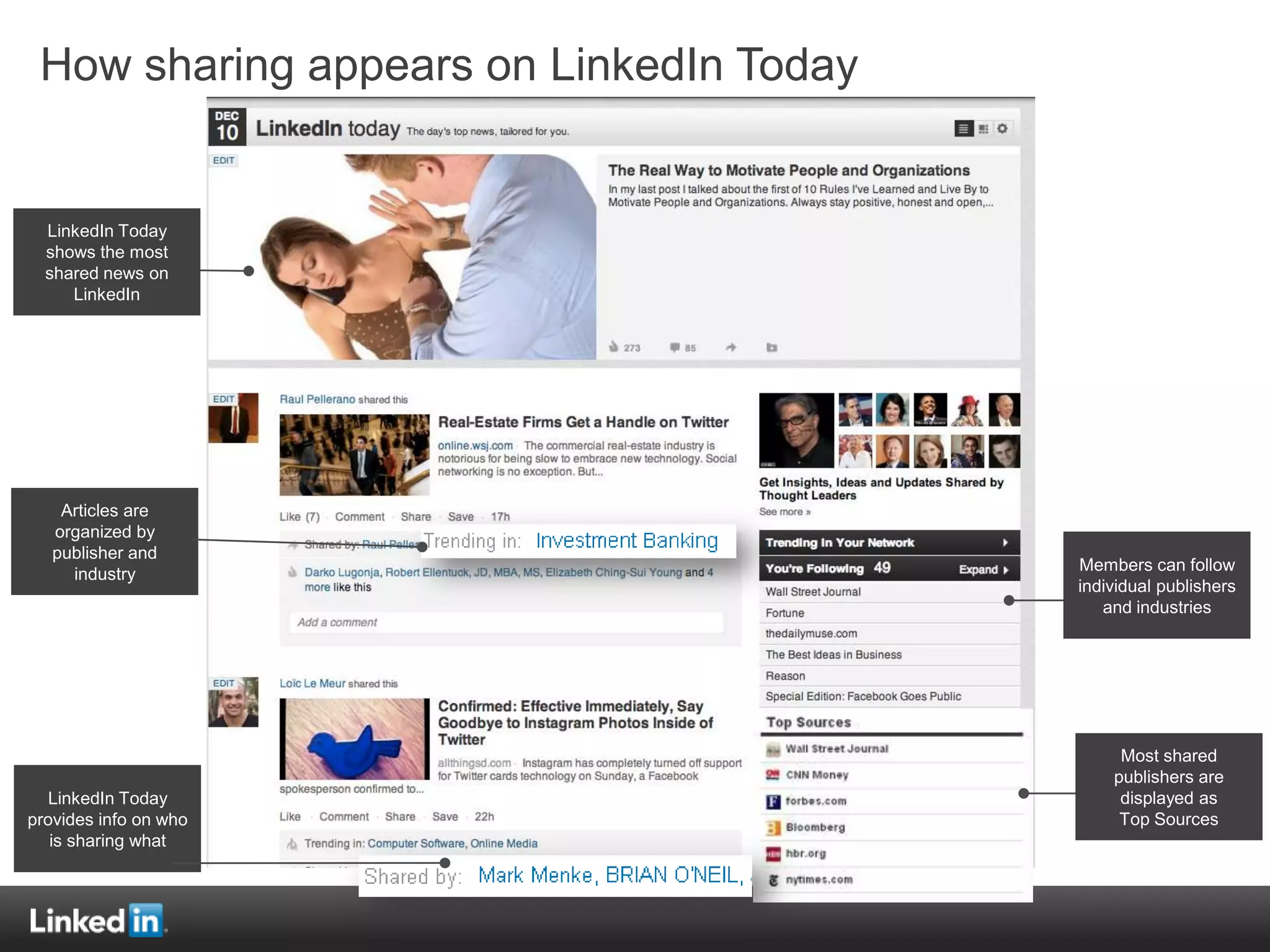Image resolution: width=1270 pixels, height=952 pixels.
Task: Select Fortune in following list
Action: click(x=890, y=613)
